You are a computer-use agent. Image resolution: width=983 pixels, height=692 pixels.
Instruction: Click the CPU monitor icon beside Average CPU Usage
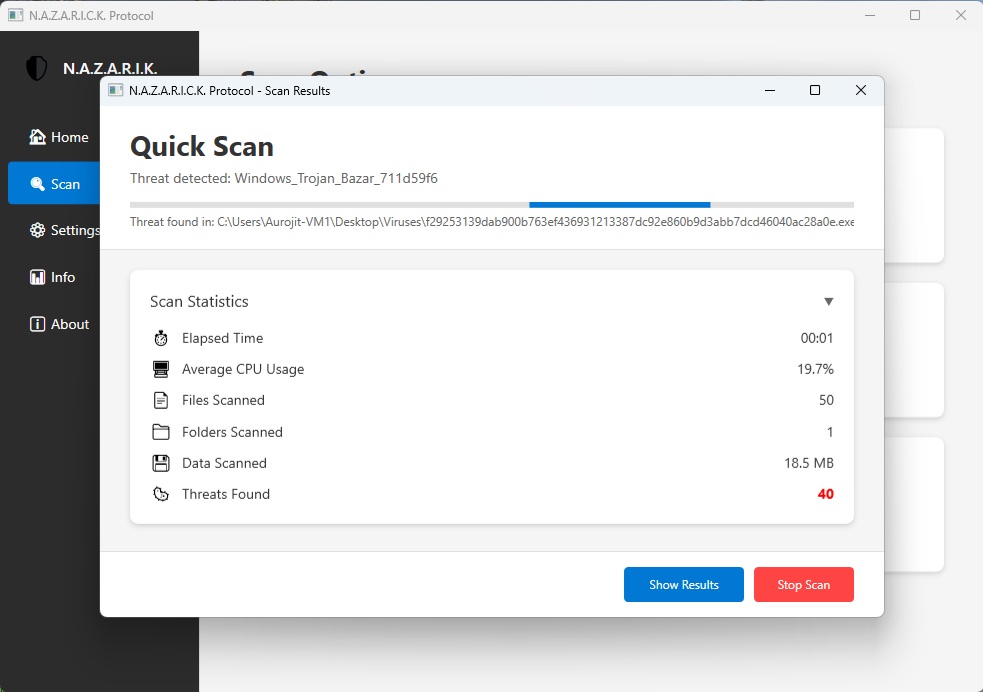[x=161, y=369]
